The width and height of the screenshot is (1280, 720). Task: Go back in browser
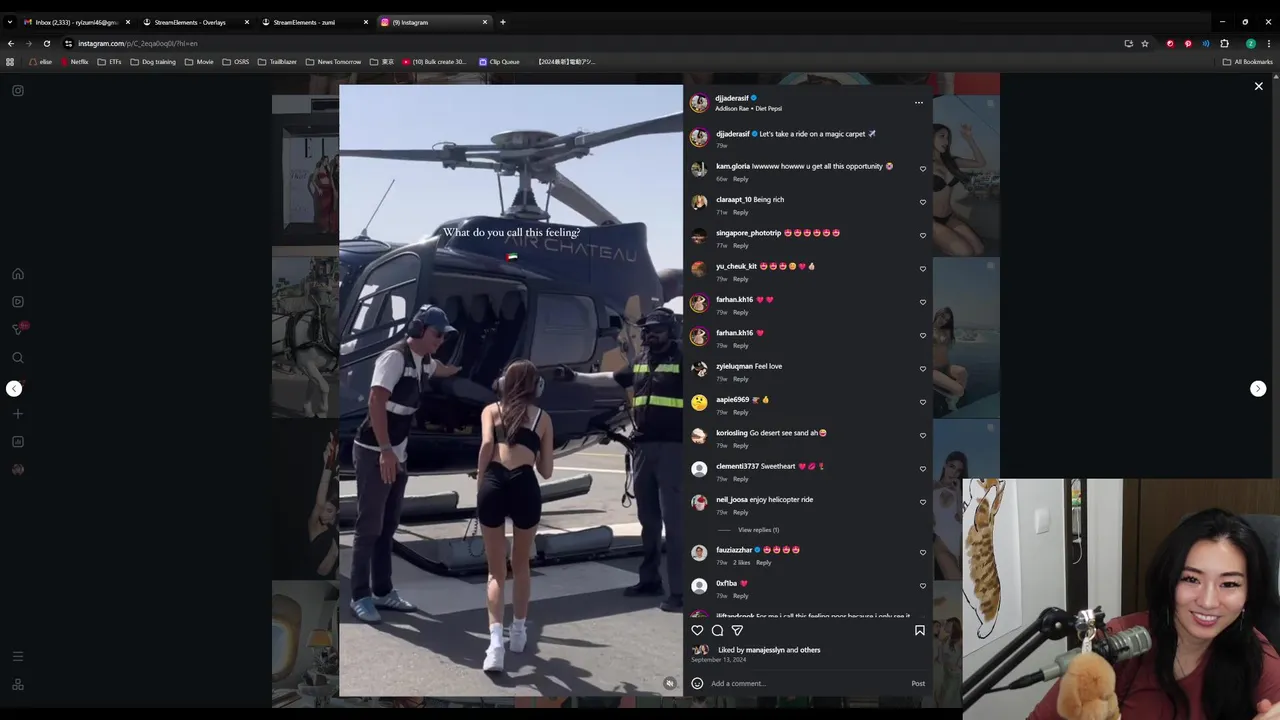(11, 43)
